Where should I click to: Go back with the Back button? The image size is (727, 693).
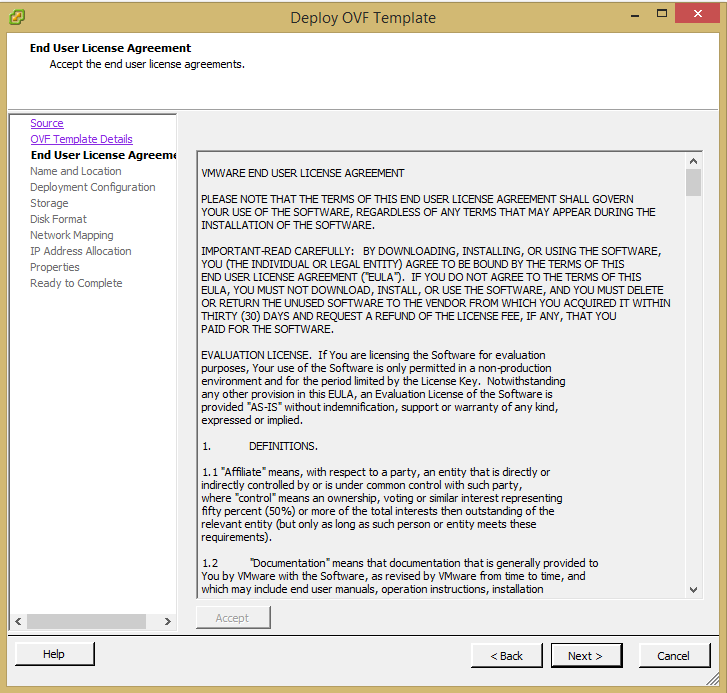point(507,656)
